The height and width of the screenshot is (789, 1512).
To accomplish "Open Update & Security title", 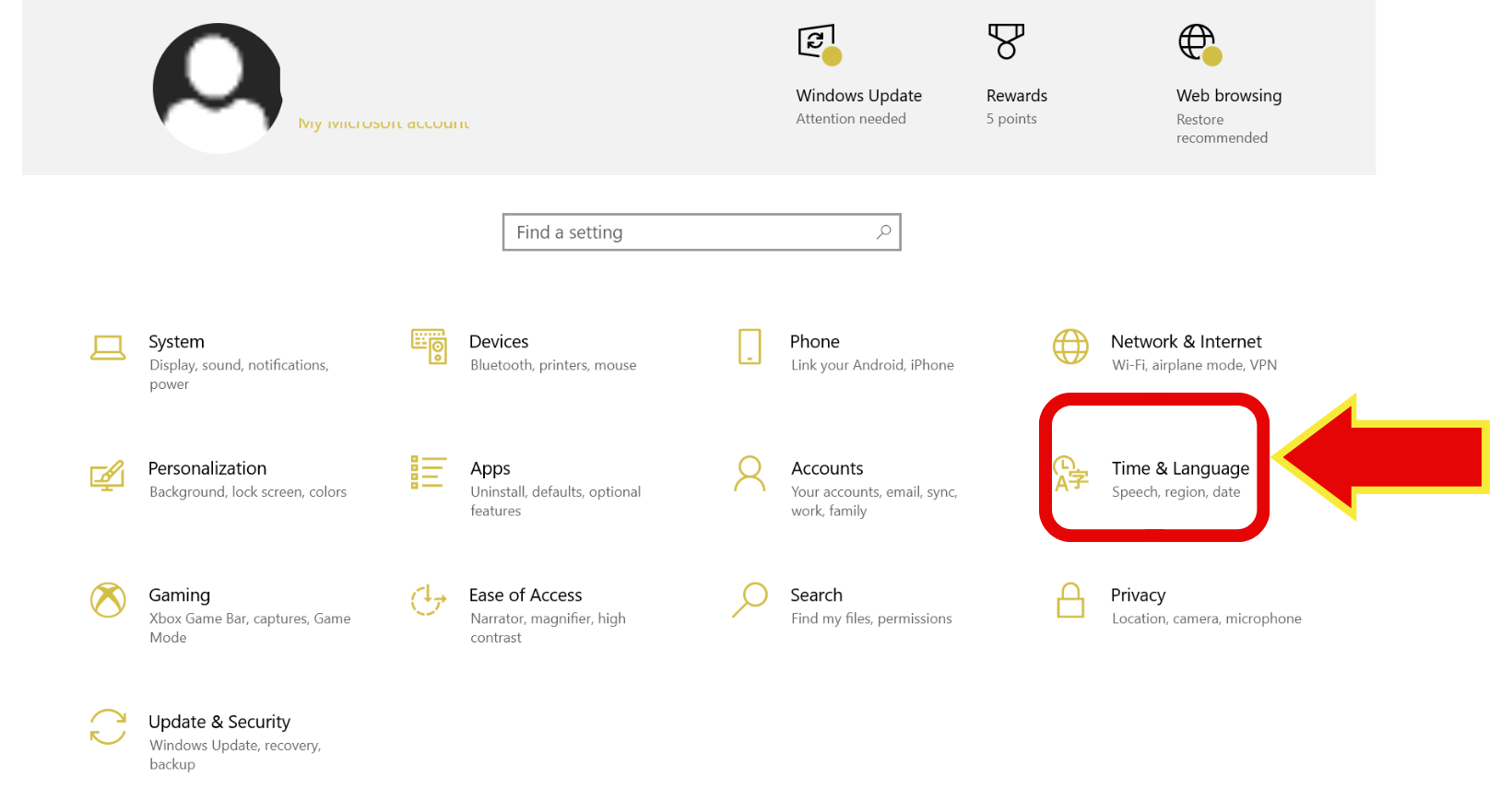I will click(219, 722).
